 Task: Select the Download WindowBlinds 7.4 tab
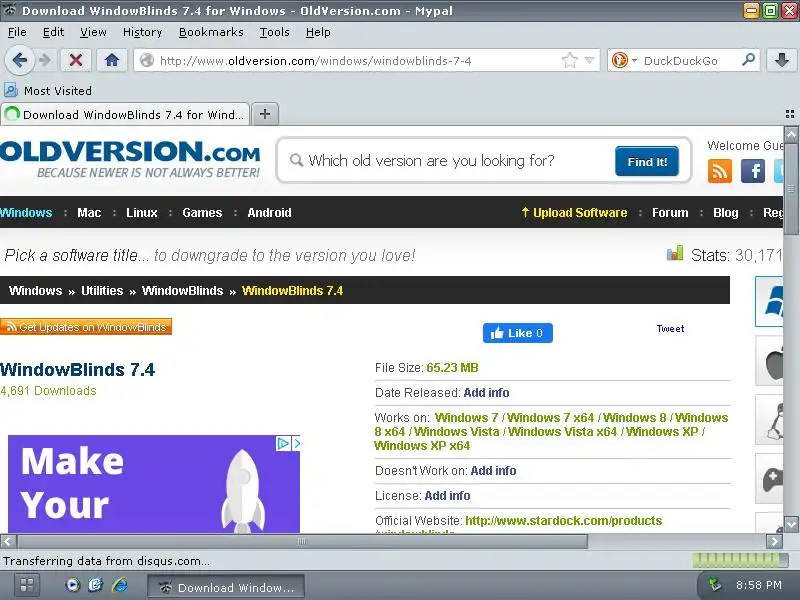tap(125, 114)
